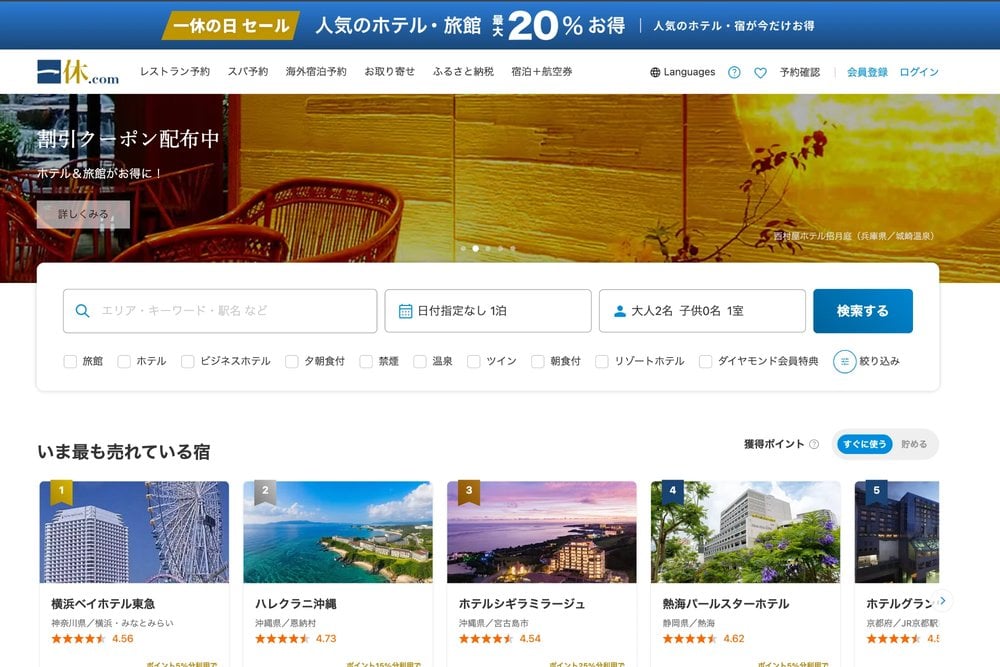The width and height of the screenshot is (1000, 667).
Task: Click the 一休.com logo
Action: pyautogui.click(x=78, y=72)
